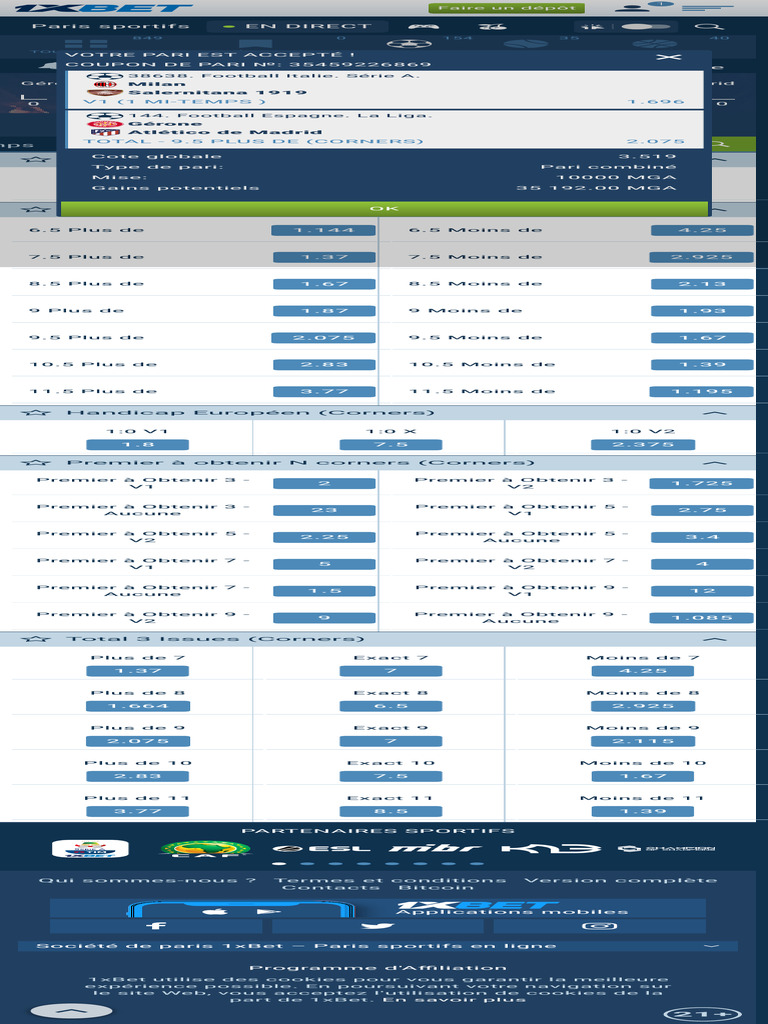
Task: Favorite Premier à obtenir N corners star
Action: (35, 462)
